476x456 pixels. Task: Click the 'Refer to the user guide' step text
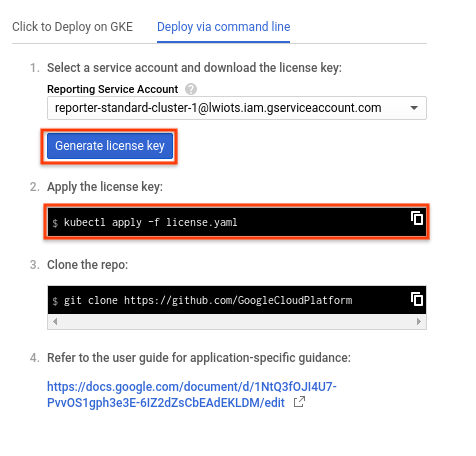(x=199, y=358)
